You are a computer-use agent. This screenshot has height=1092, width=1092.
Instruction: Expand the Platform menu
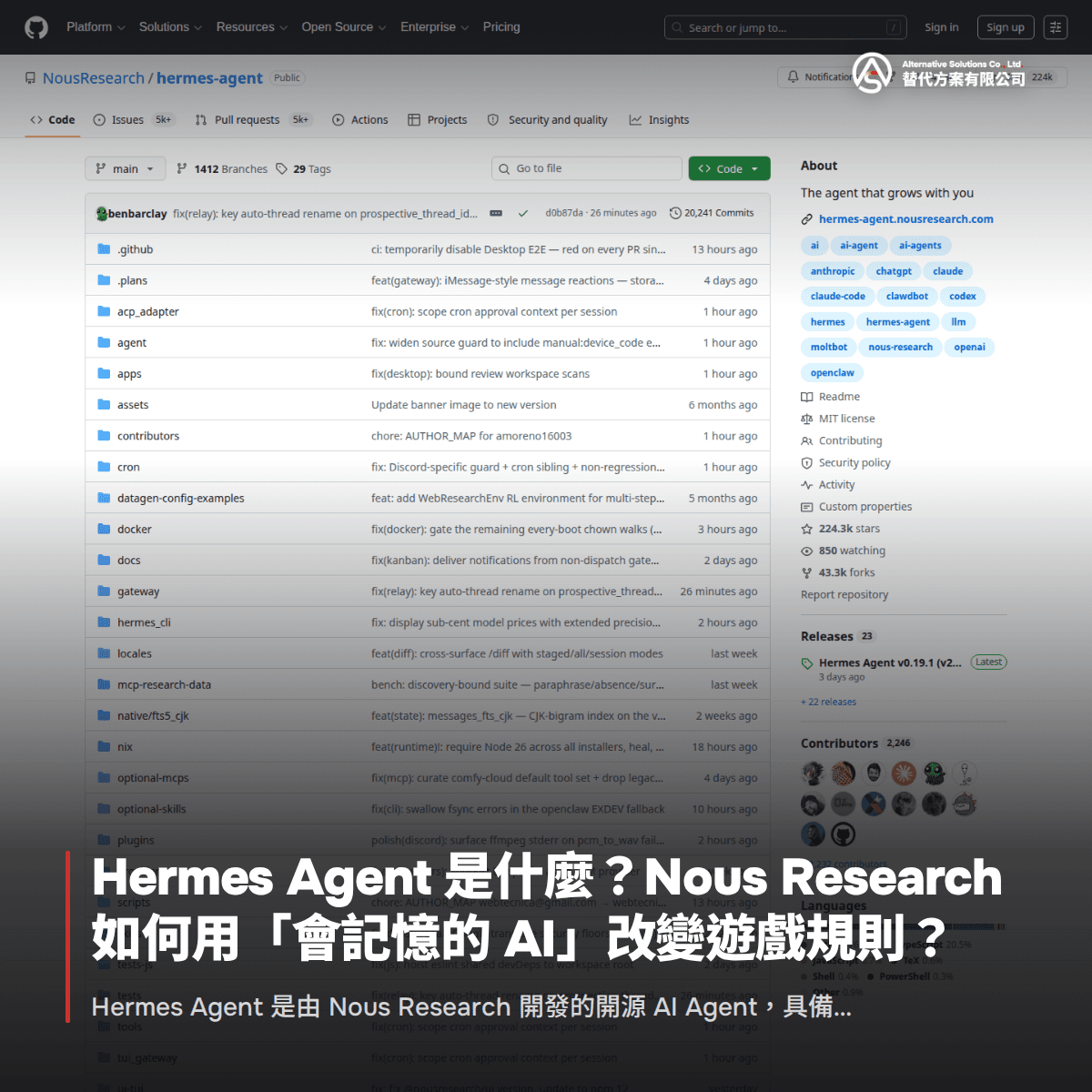coord(96,27)
